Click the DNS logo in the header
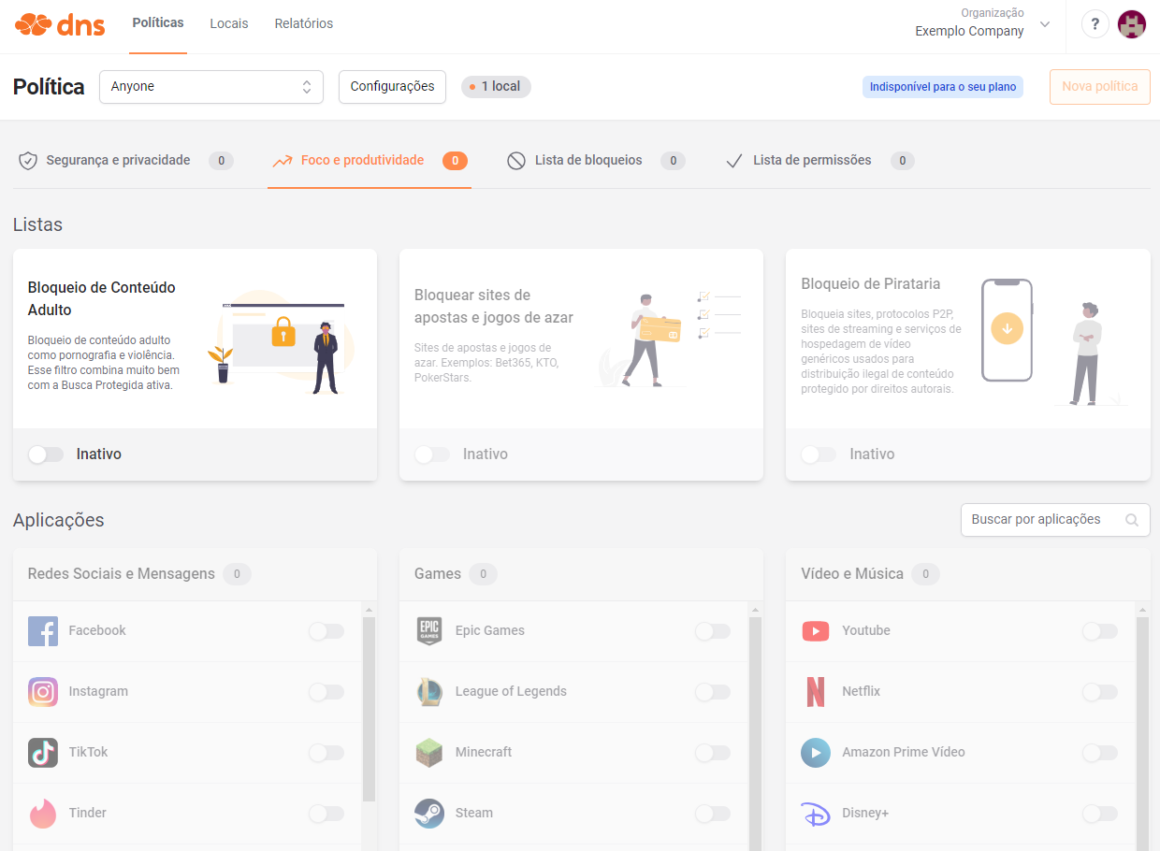This screenshot has height=851, width=1160. point(60,24)
